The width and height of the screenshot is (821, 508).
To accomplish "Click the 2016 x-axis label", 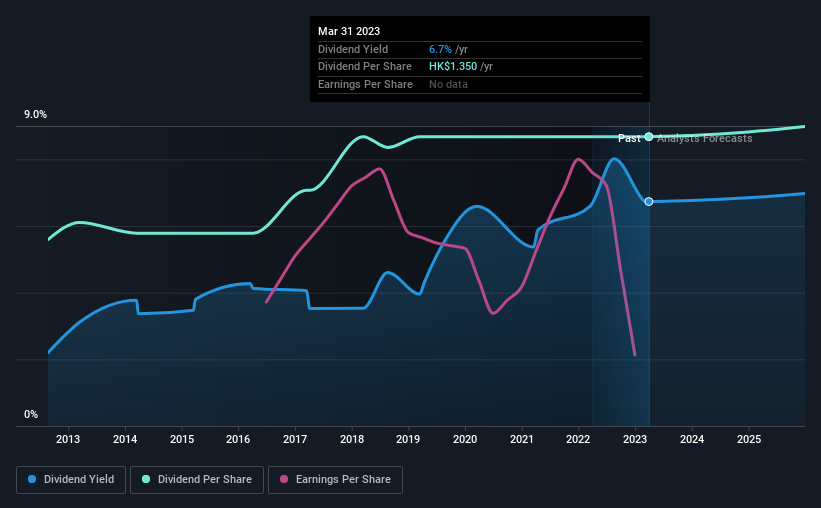I will coord(238,439).
